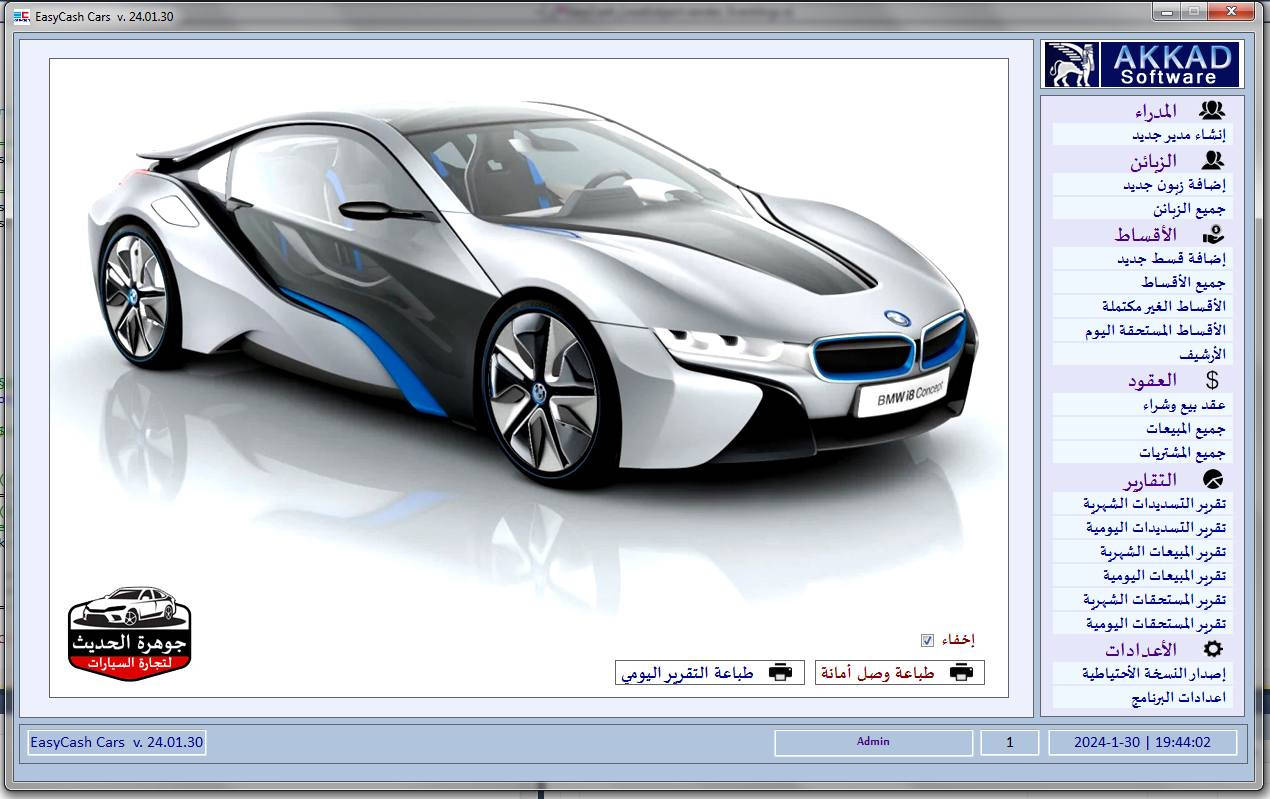This screenshot has height=799, width=1270.
Task: Launch إصدار النسخة الأحتياطية backup
Action: click(1153, 673)
